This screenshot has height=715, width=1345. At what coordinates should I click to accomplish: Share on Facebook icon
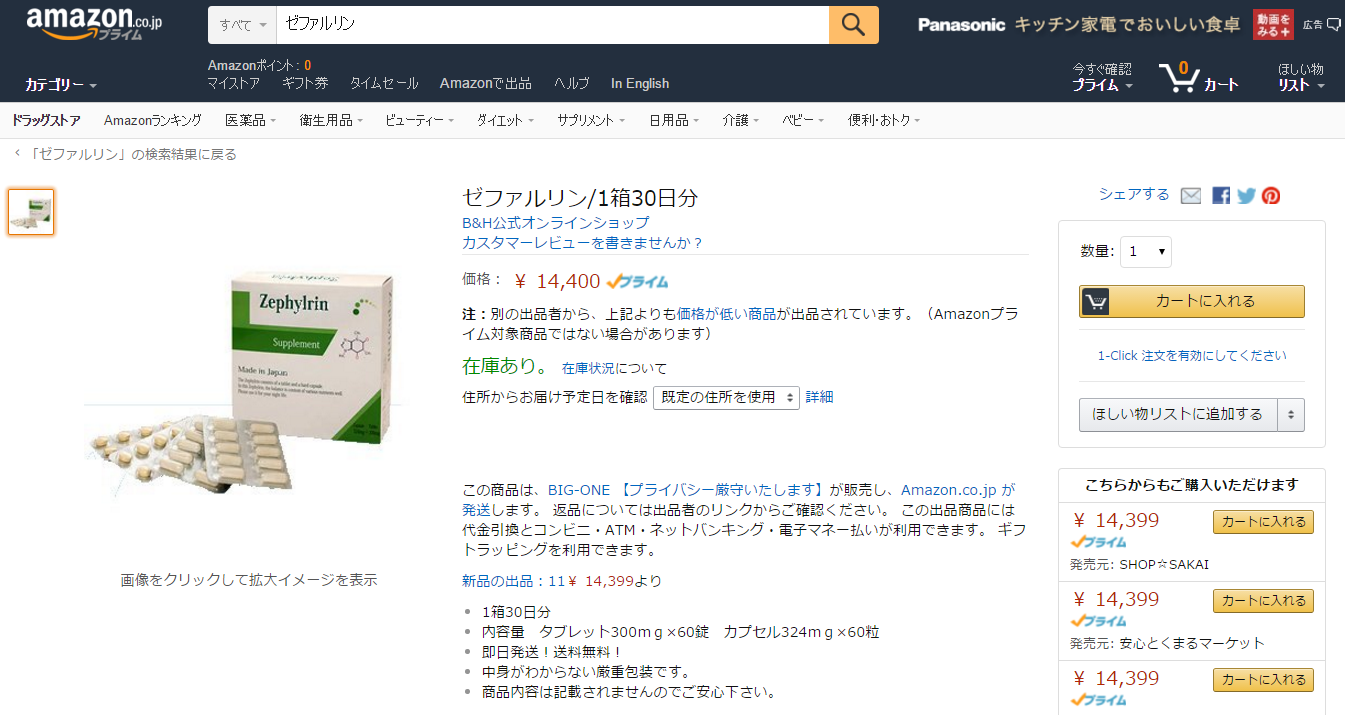pyautogui.click(x=1220, y=196)
